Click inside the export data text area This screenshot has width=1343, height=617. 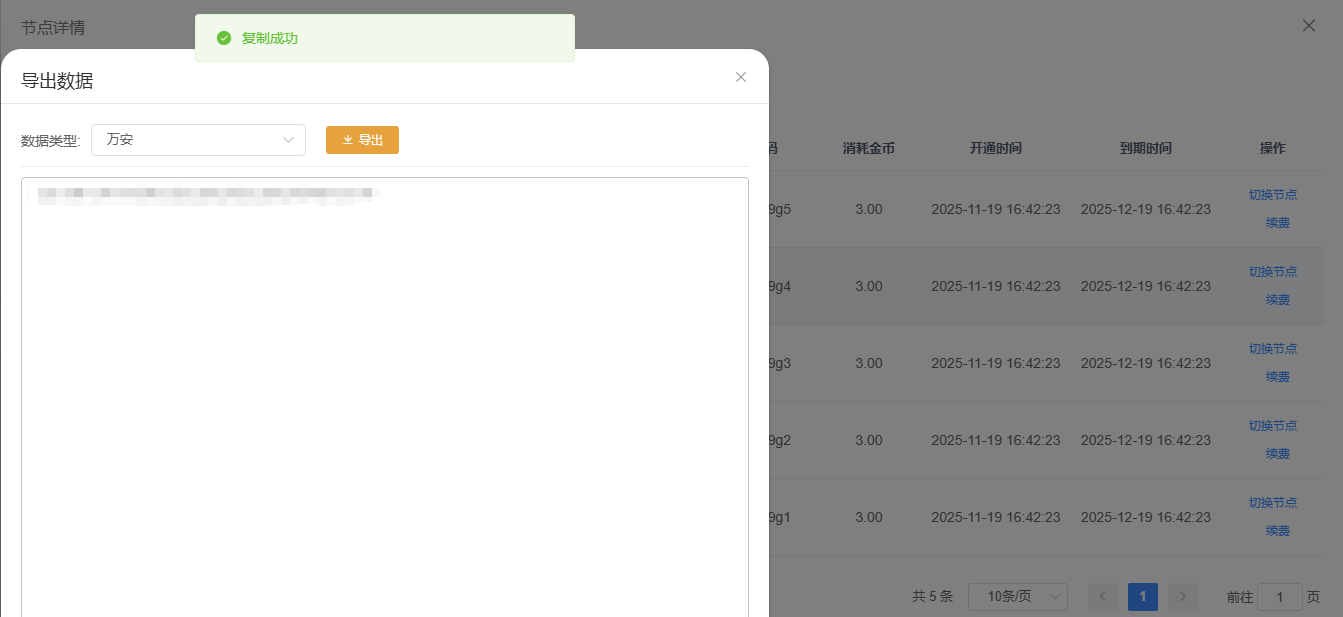pos(384,400)
